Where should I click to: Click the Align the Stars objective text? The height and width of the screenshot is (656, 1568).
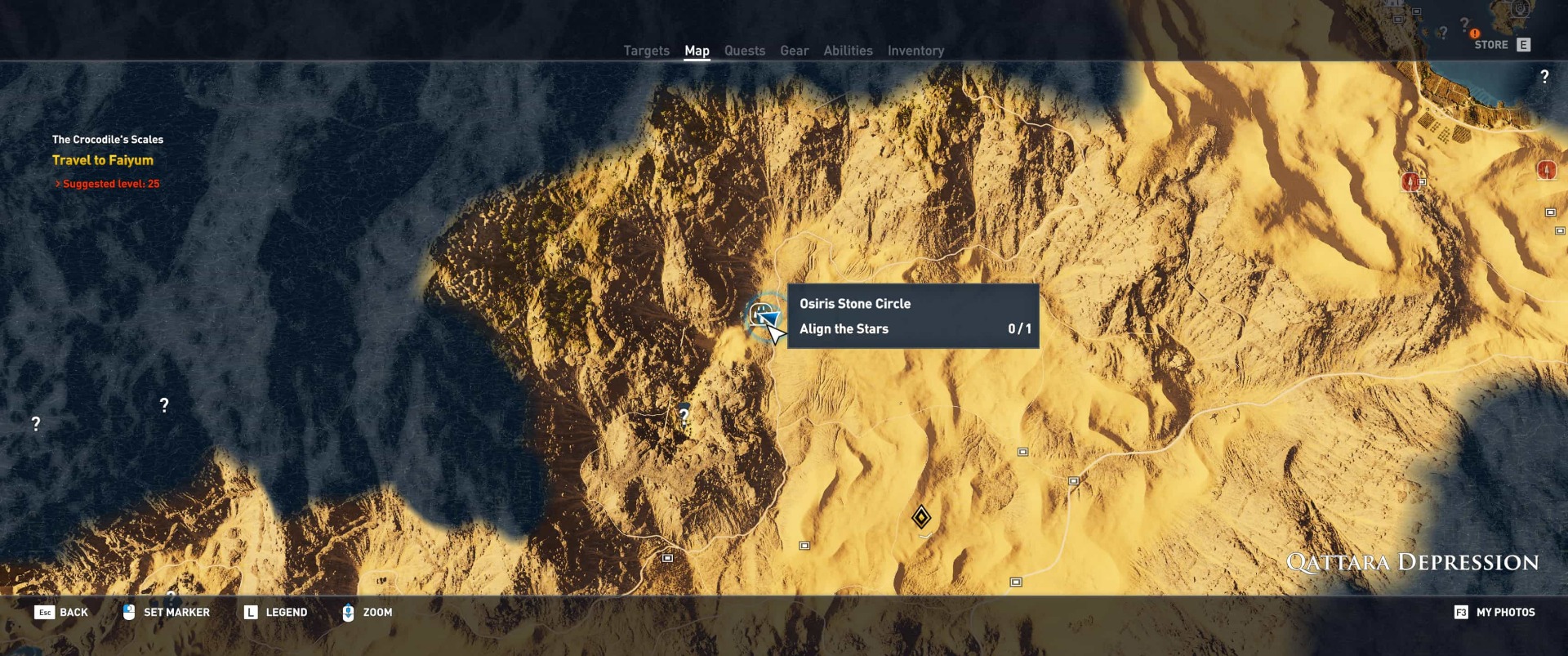(844, 329)
